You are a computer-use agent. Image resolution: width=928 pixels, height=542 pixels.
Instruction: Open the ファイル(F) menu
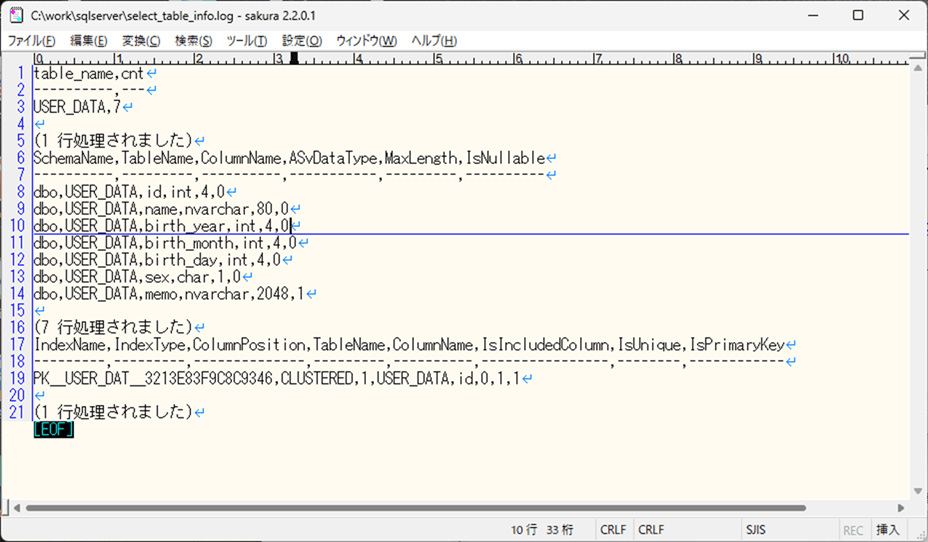[x=32, y=41]
